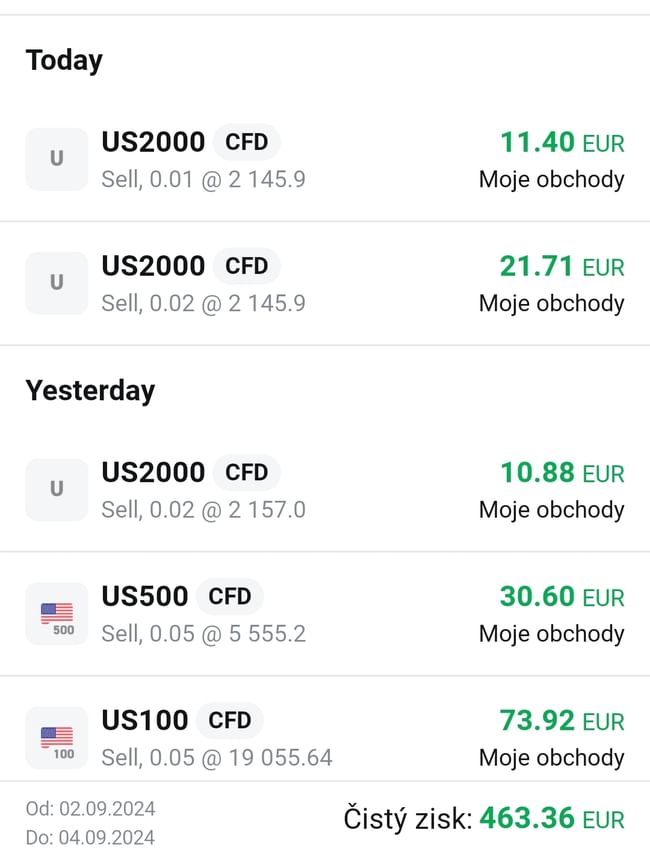Tap the Today section header
Viewport: 650px width, 856px height.
point(64,60)
